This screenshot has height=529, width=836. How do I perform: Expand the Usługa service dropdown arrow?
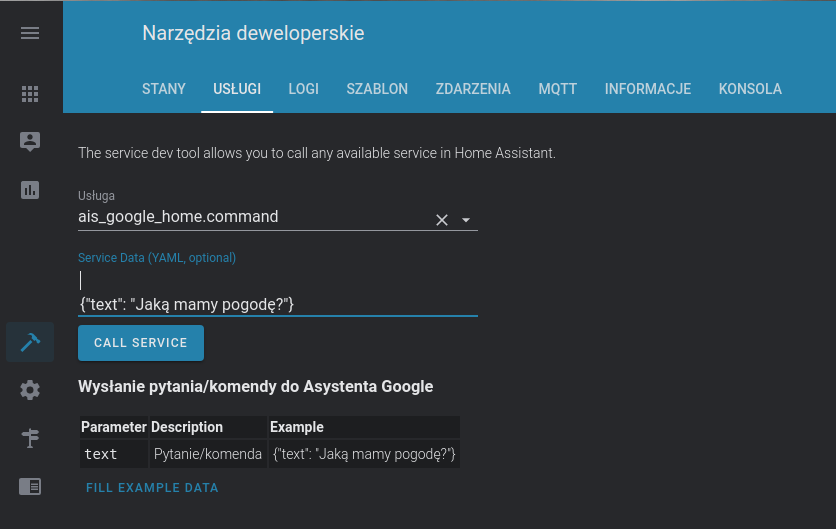[x=466, y=220]
